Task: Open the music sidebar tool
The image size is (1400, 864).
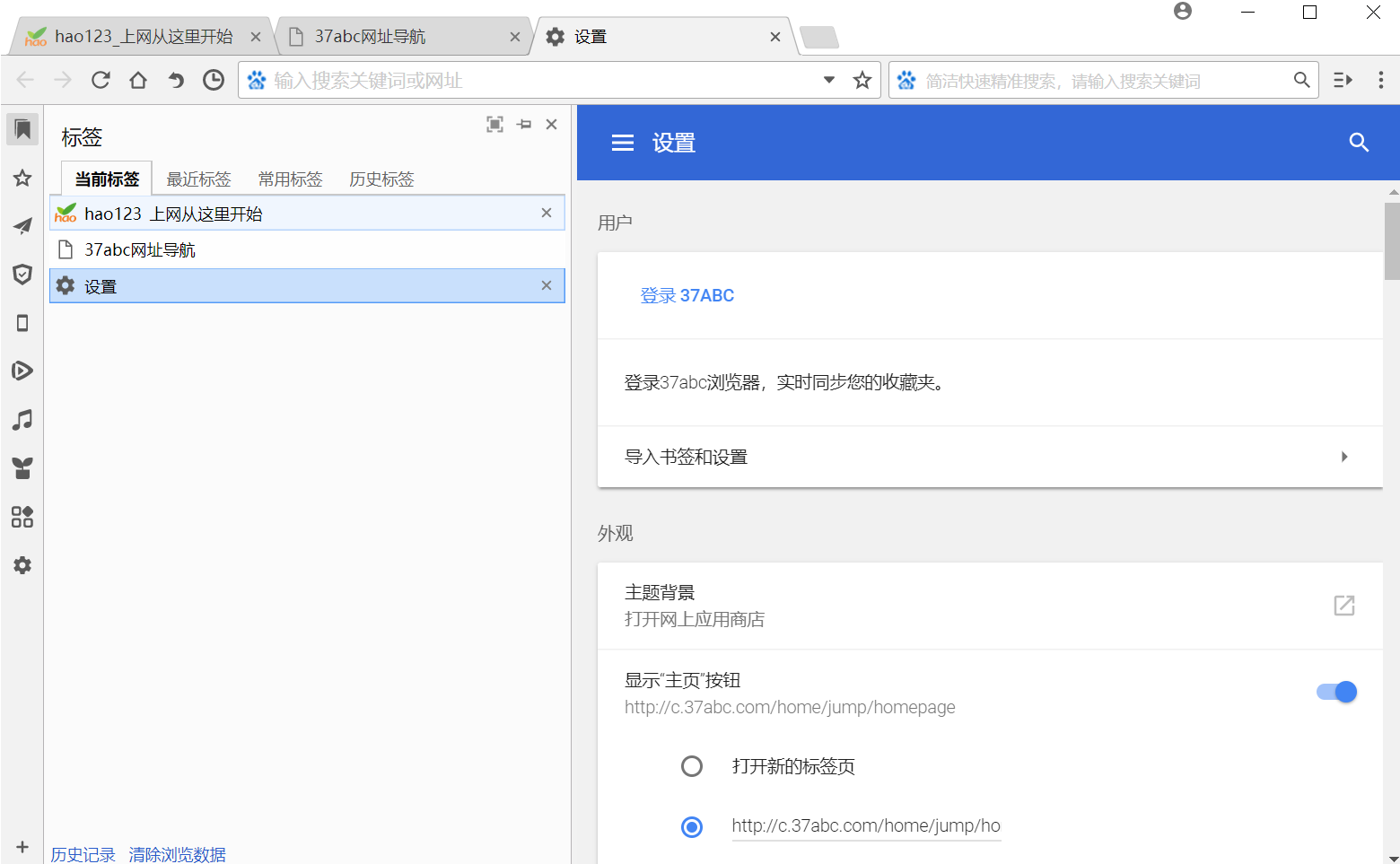Action: point(22,419)
